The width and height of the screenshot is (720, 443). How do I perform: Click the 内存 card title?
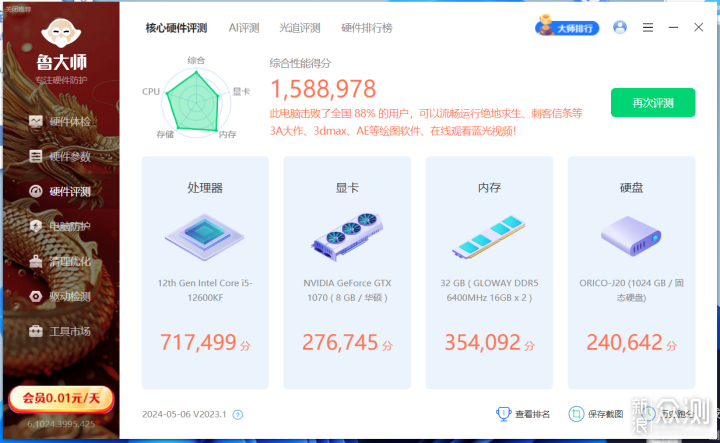coord(489,188)
